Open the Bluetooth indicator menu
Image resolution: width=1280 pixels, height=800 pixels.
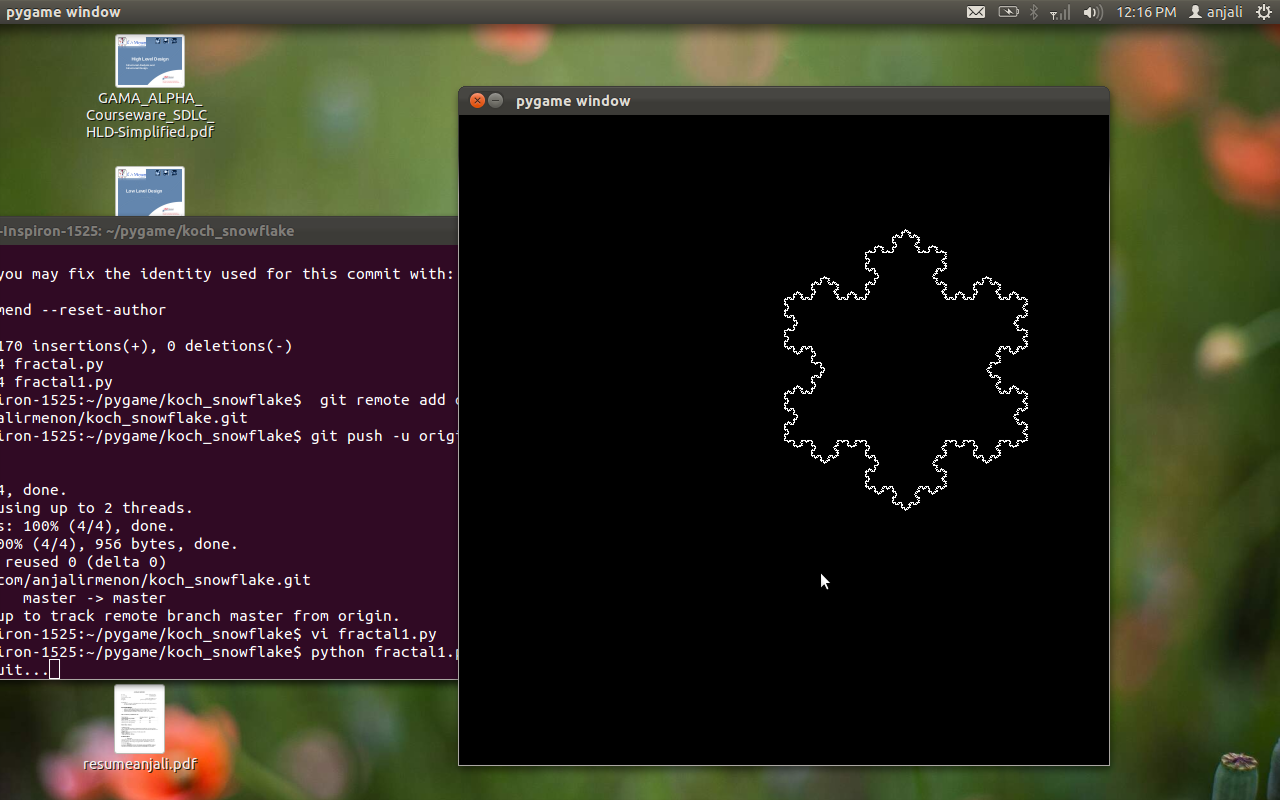[x=1032, y=12]
